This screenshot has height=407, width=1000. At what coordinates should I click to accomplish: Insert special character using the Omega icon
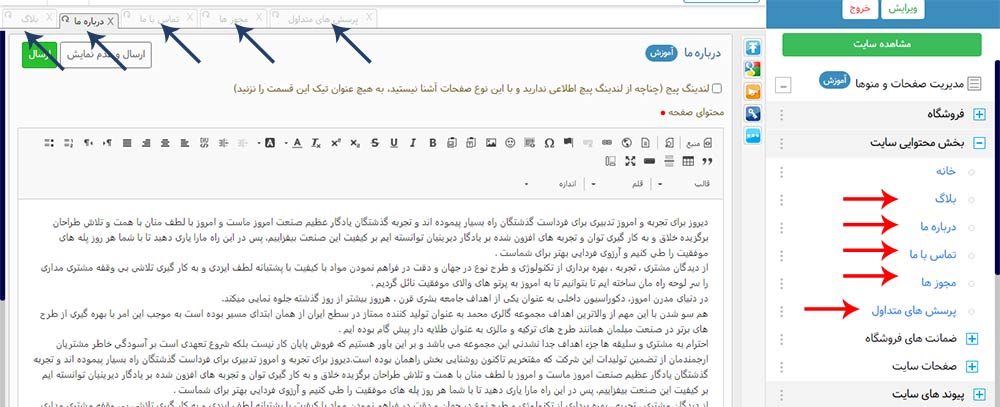tap(549, 143)
